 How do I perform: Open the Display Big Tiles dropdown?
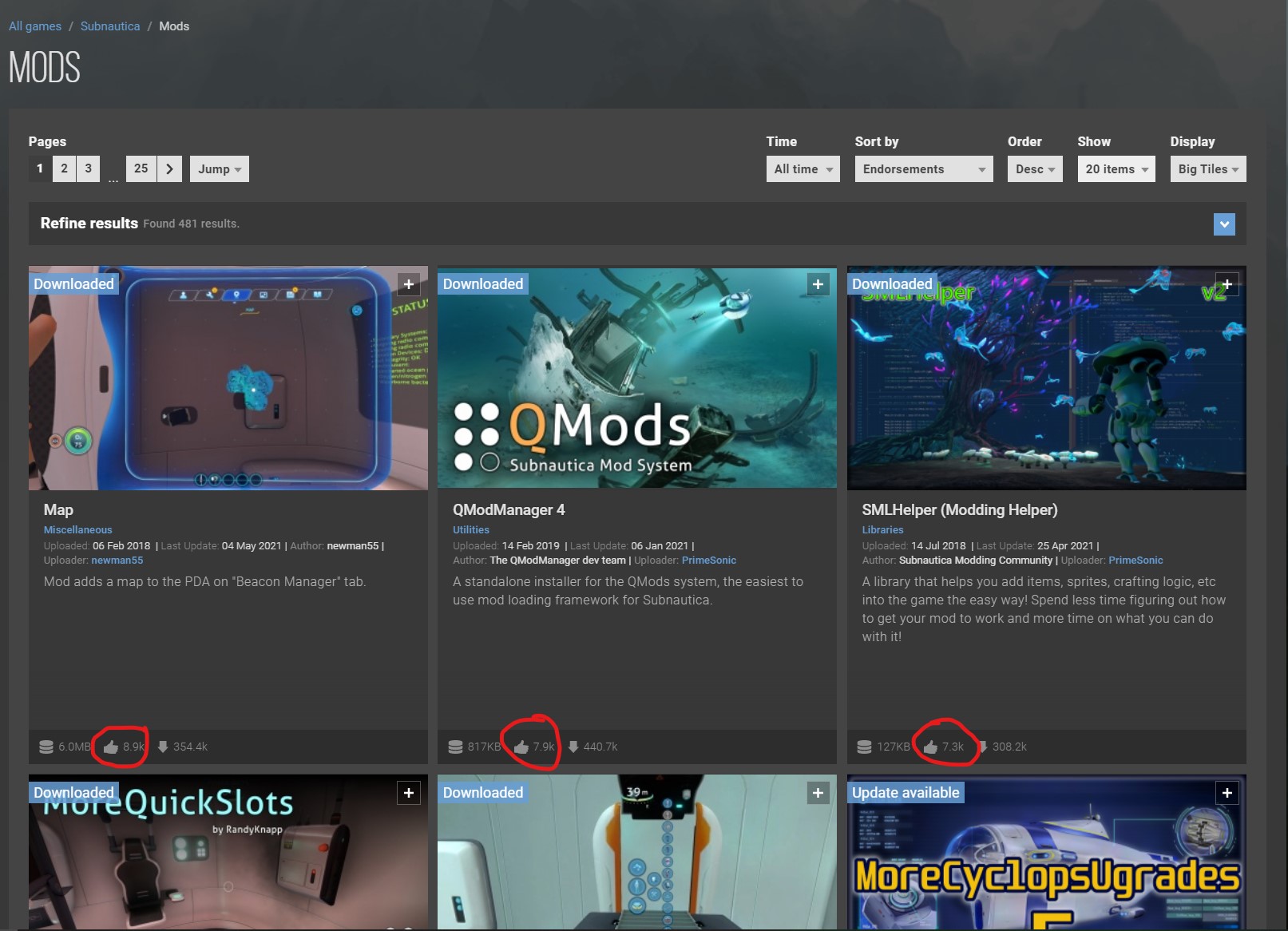(1208, 168)
